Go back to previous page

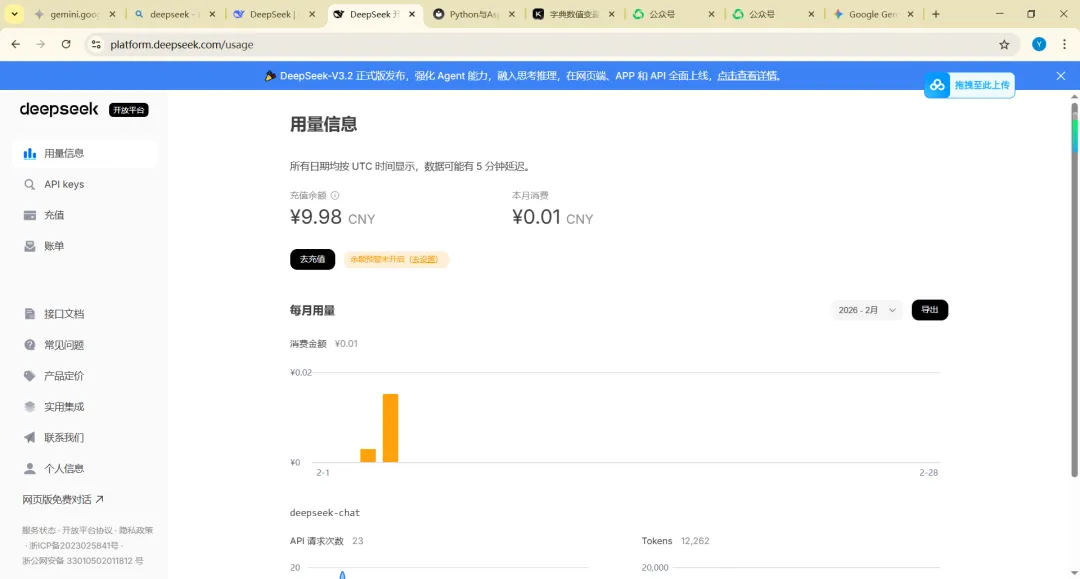16,45
